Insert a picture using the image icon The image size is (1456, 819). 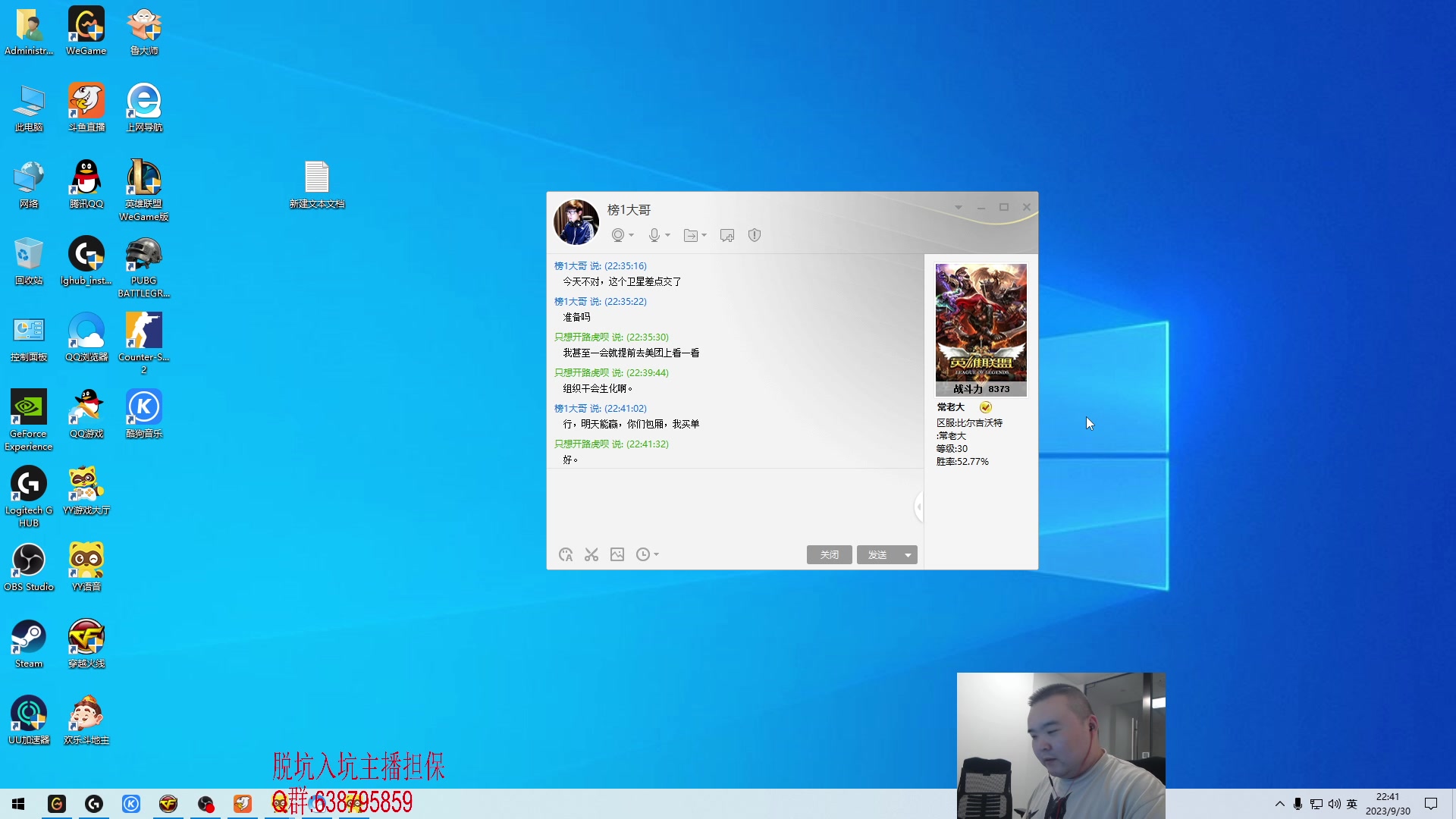coord(617,554)
